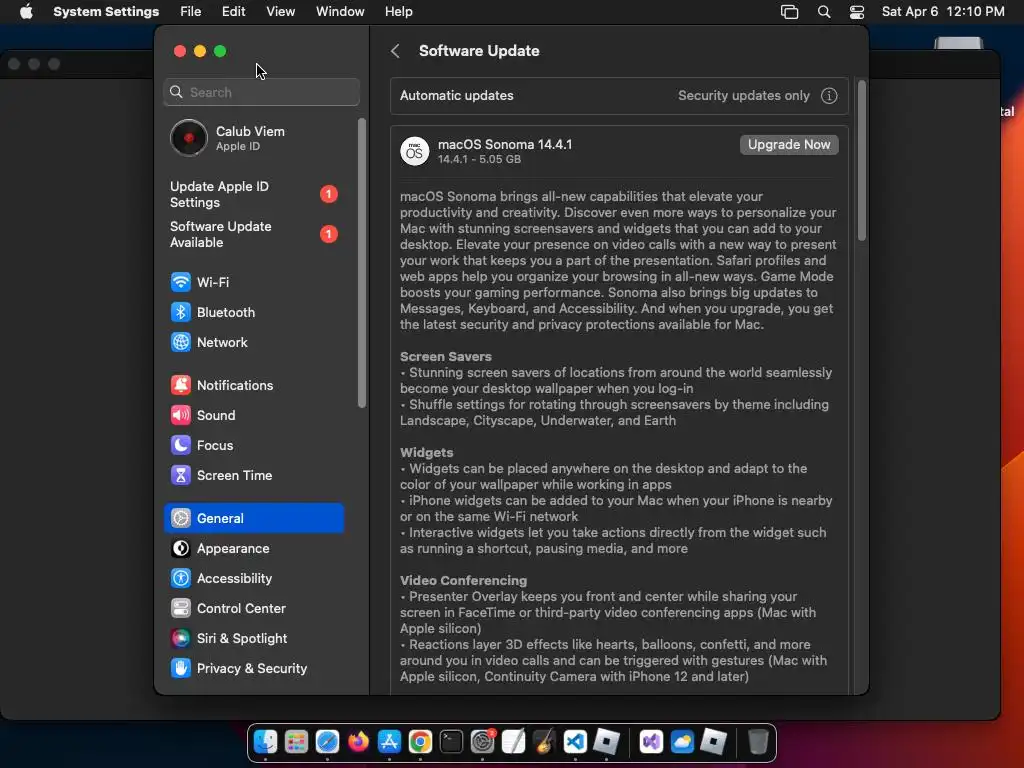Open Calub Viem Apple ID profile
Screen dimensions: 1024x768
click(253, 138)
